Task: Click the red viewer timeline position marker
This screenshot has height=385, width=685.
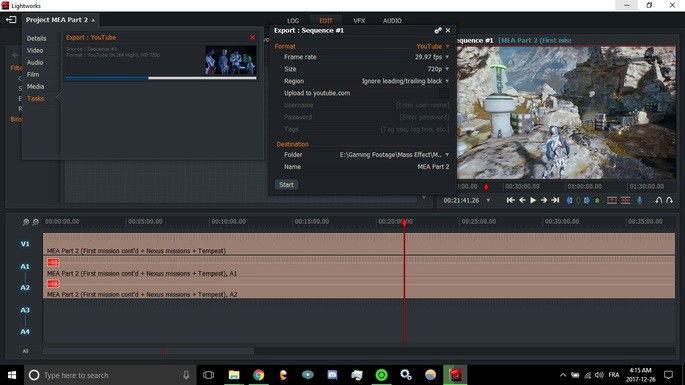Action: [x=486, y=187]
